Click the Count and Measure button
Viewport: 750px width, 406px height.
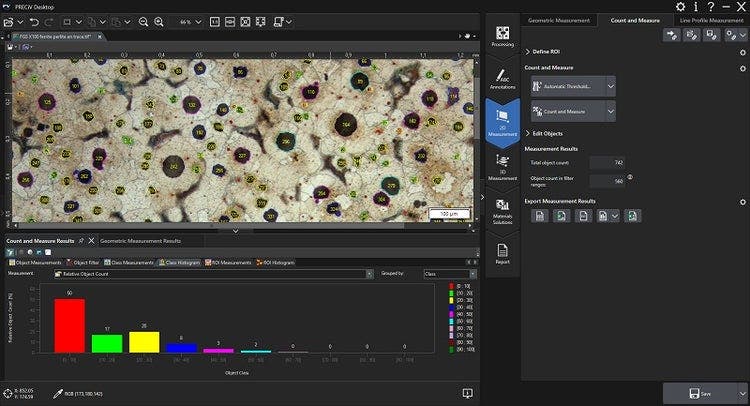coord(565,111)
